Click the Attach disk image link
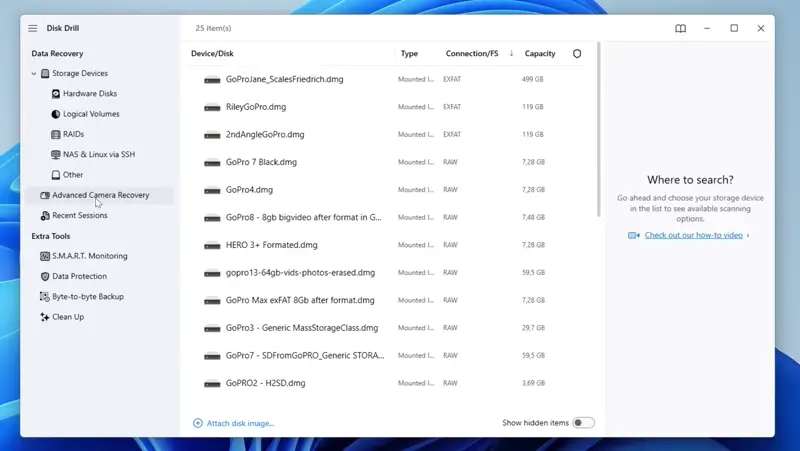 [x=240, y=423]
